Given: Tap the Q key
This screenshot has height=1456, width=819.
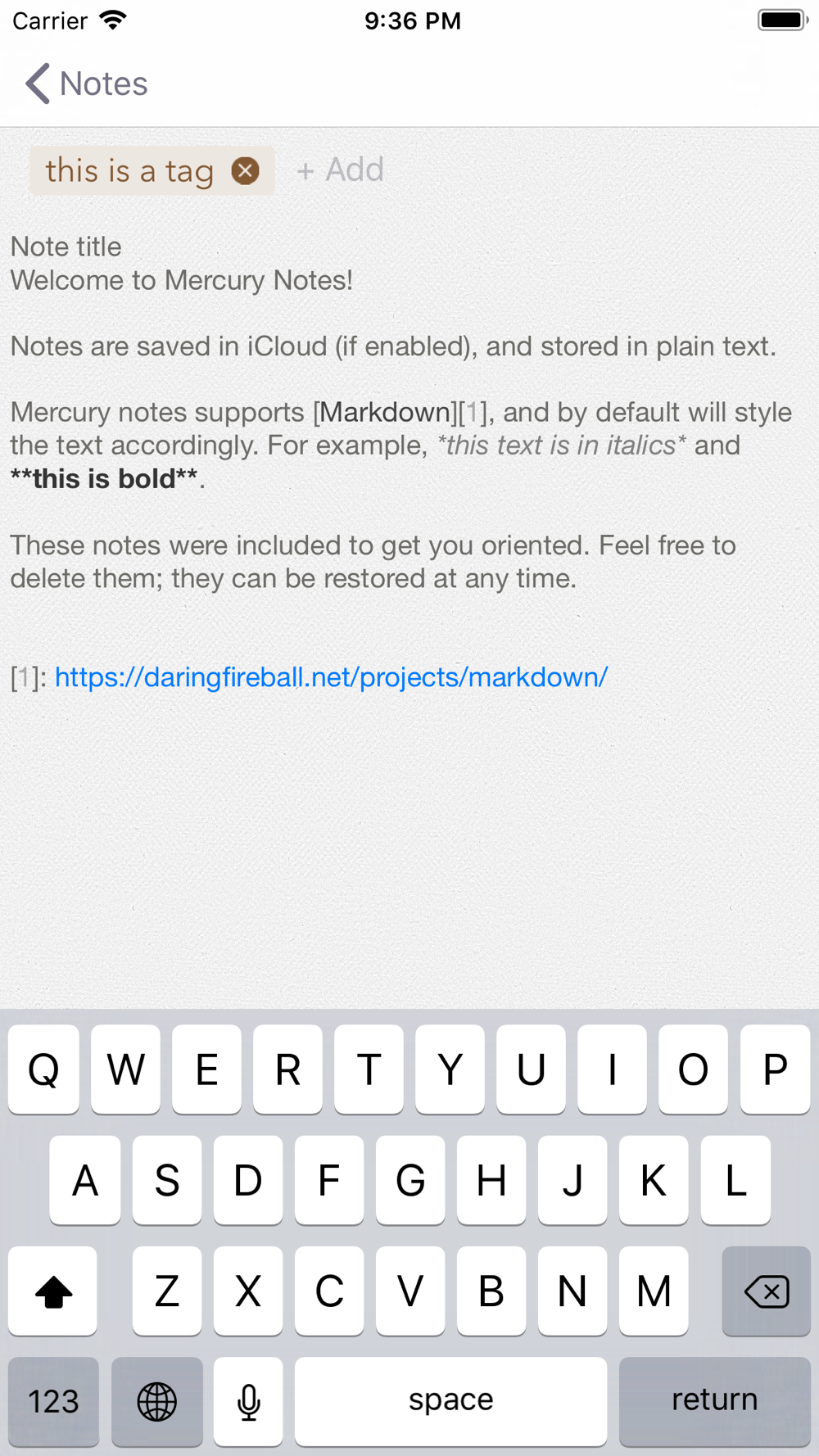Looking at the screenshot, I should [43, 1069].
